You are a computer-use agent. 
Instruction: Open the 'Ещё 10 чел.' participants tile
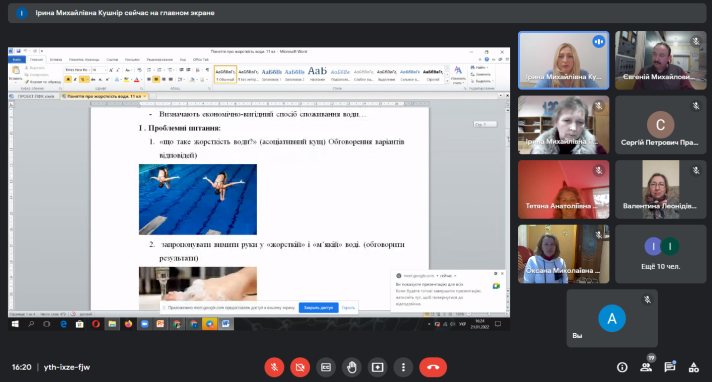tap(661, 254)
